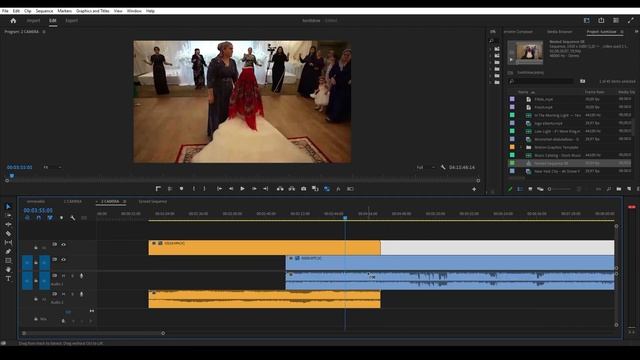Click the Mark Out bracket button
Image resolution: width=640 pixels, height=360 pixels.
point(204,189)
